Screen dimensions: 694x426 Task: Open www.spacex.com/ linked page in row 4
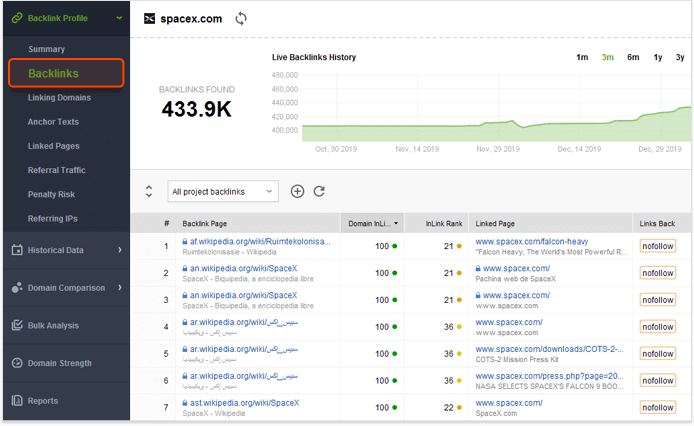click(x=509, y=322)
